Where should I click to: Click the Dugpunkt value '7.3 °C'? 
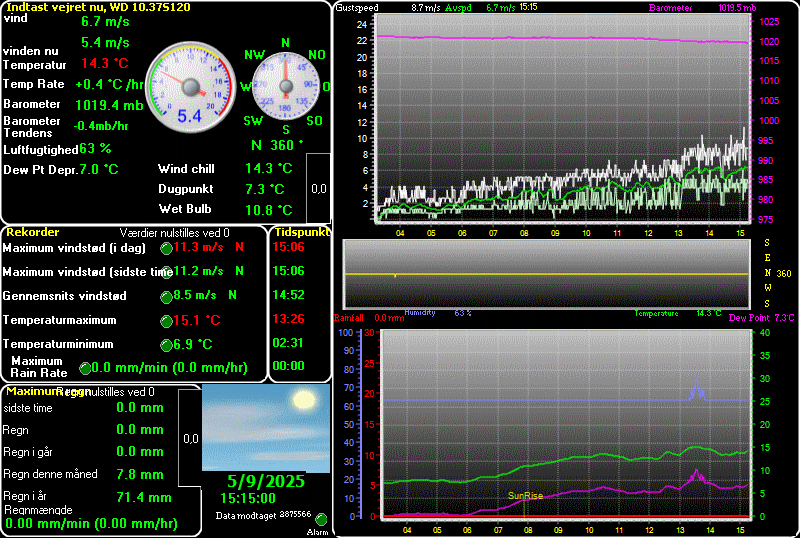point(264,189)
